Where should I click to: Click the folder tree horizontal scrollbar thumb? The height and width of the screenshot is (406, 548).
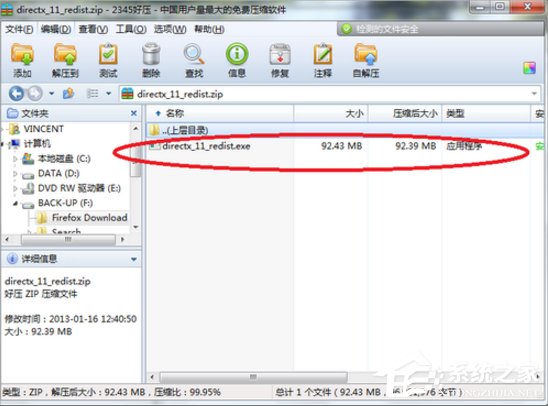click(68, 240)
